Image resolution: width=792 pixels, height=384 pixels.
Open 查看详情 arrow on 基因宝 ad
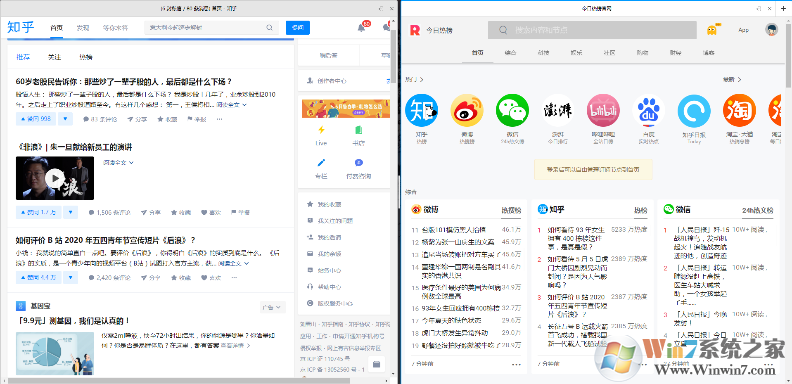(x=235, y=346)
